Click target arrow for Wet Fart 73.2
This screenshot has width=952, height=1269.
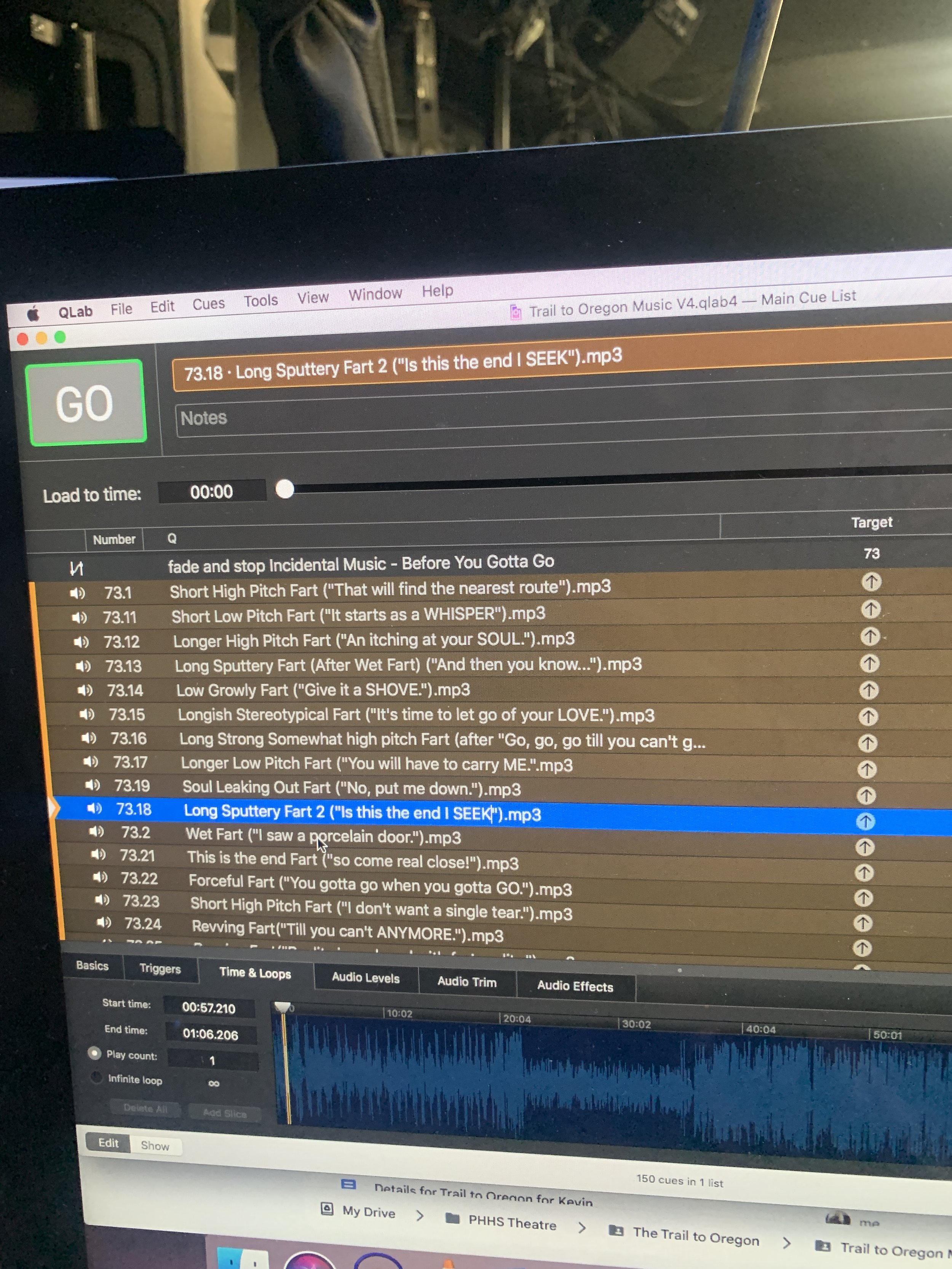[x=865, y=847]
